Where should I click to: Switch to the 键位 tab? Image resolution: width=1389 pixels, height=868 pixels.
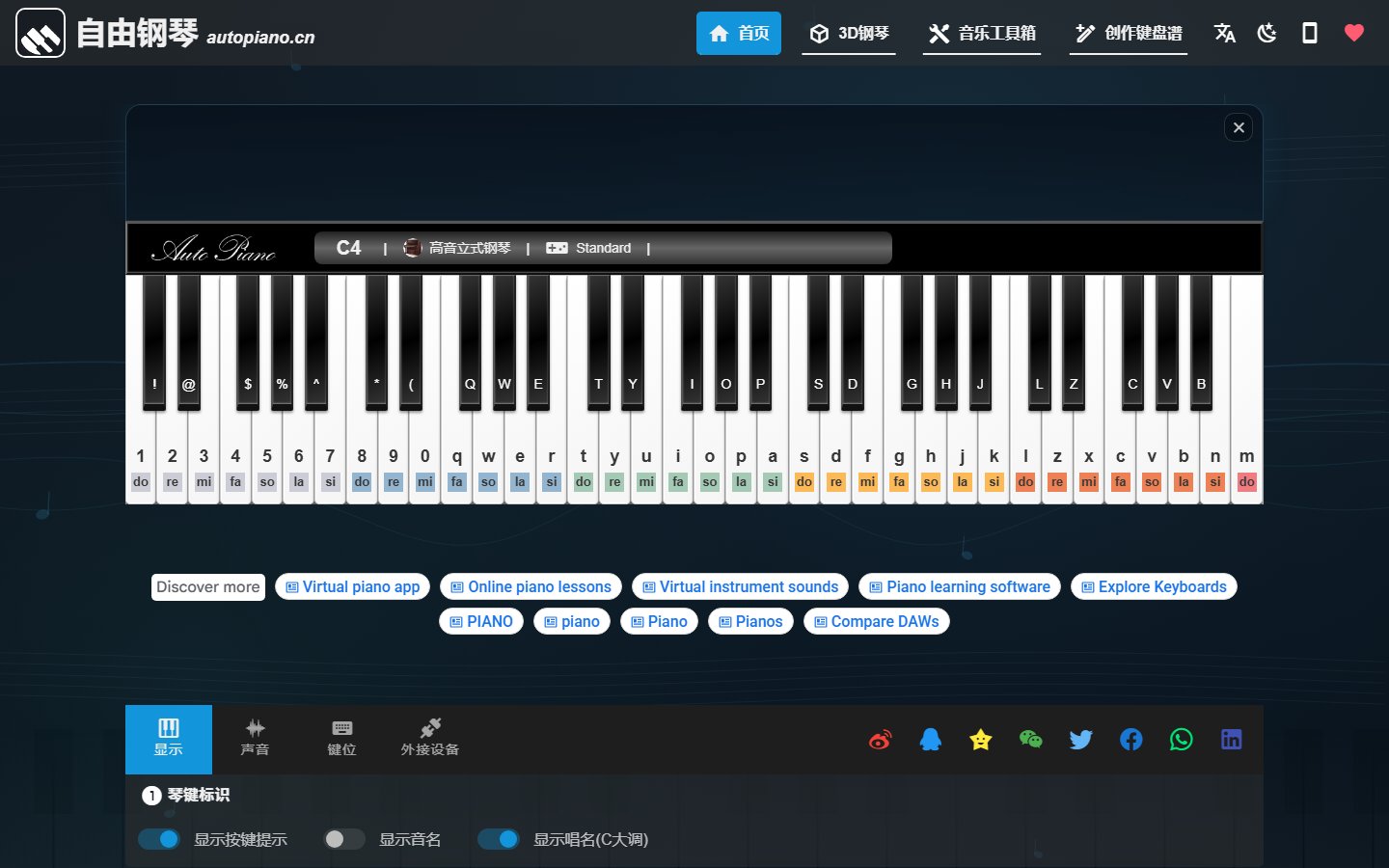coord(341,739)
